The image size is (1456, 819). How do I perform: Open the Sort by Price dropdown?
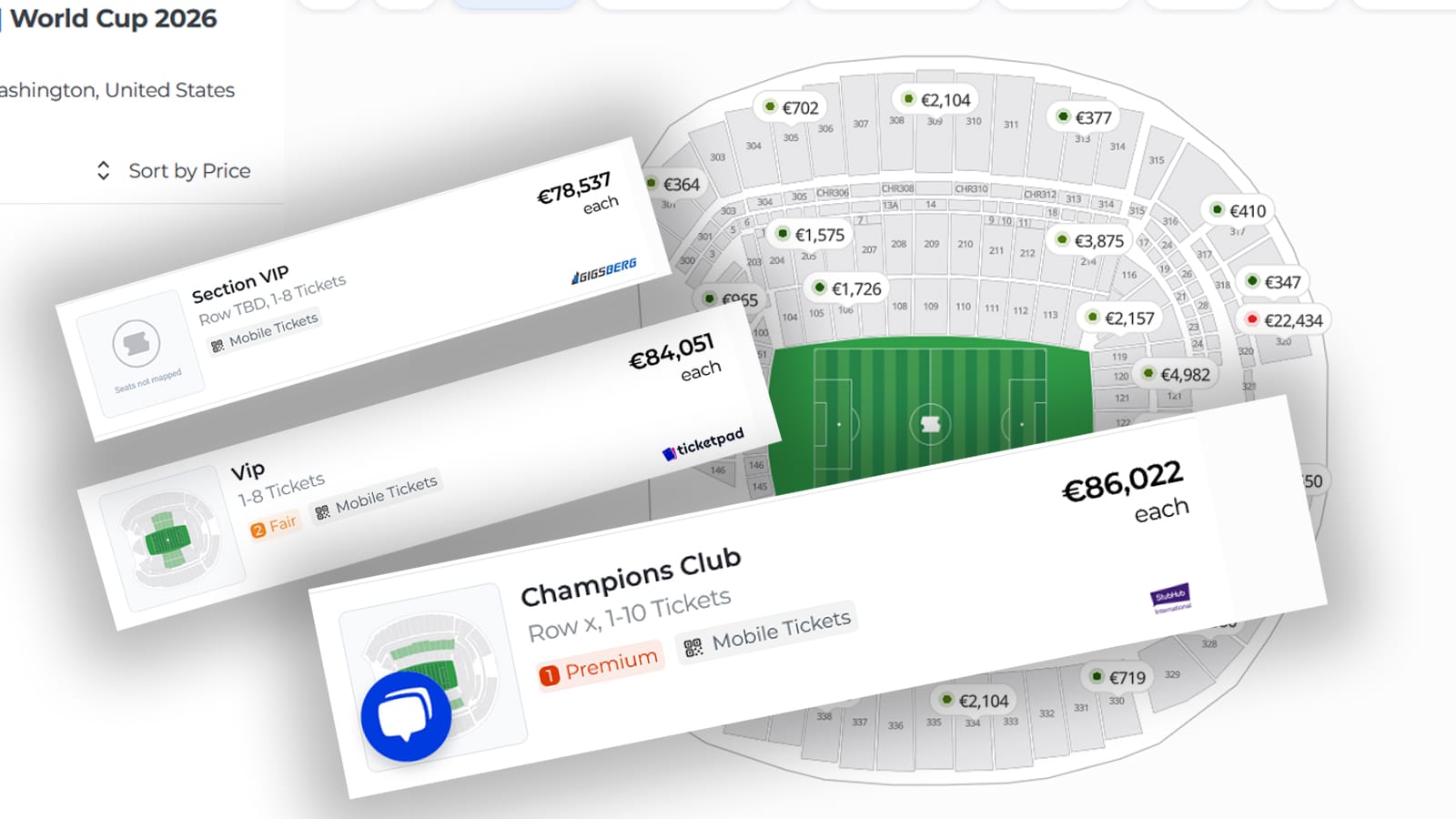click(x=189, y=171)
